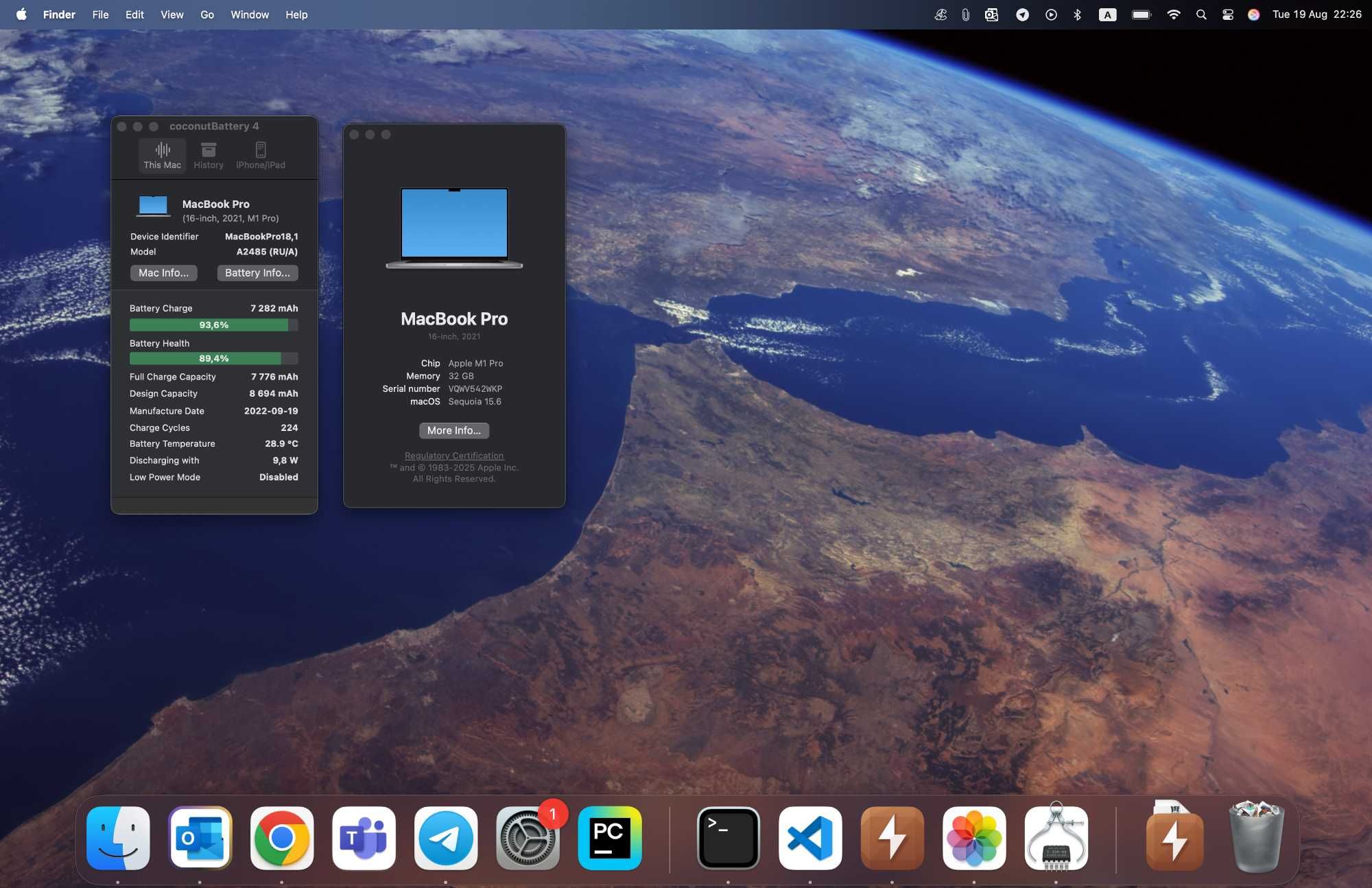Click the Mac Info... button

pos(164,272)
